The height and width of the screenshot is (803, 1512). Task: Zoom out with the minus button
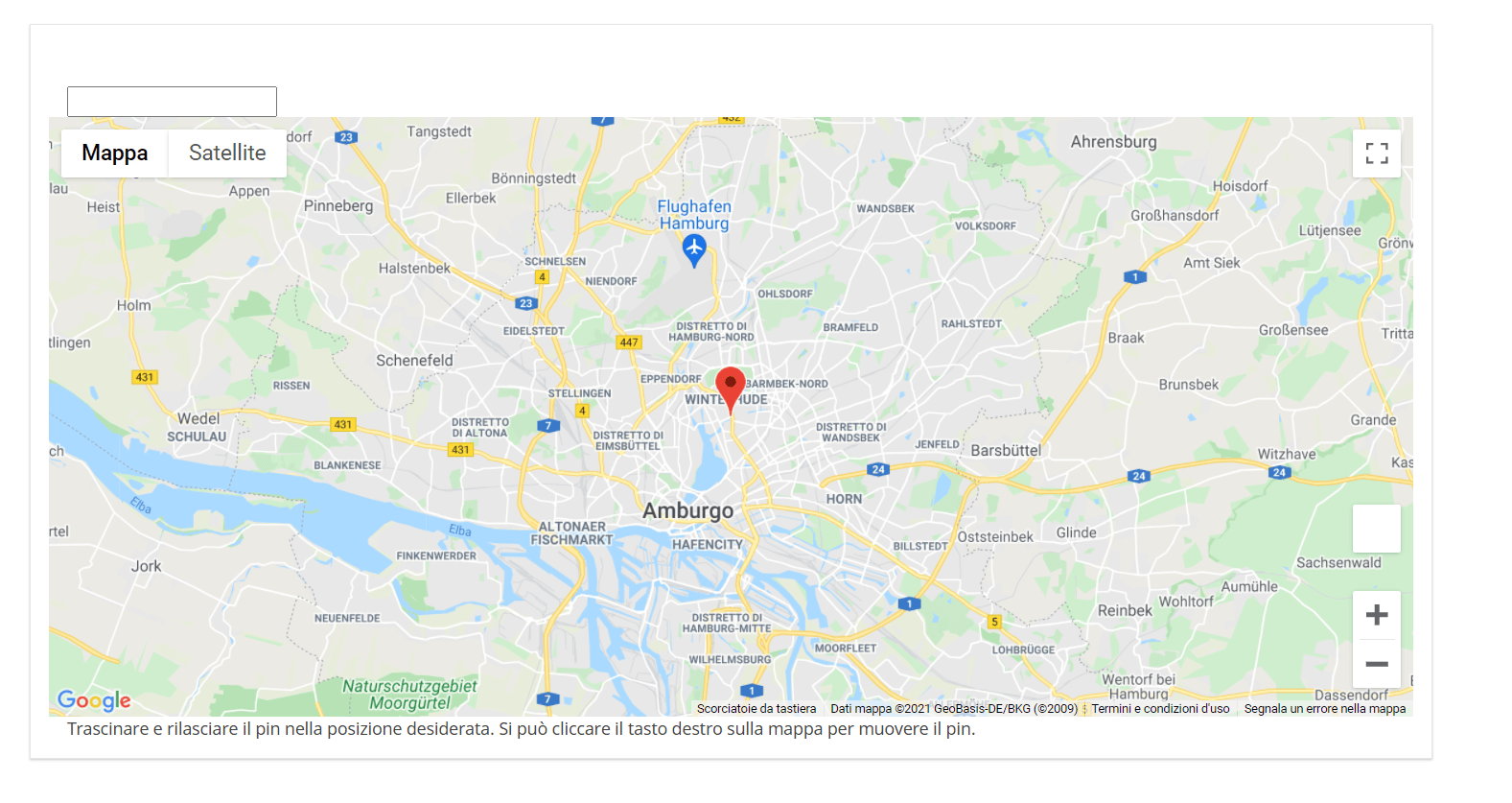pos(1376,664)
